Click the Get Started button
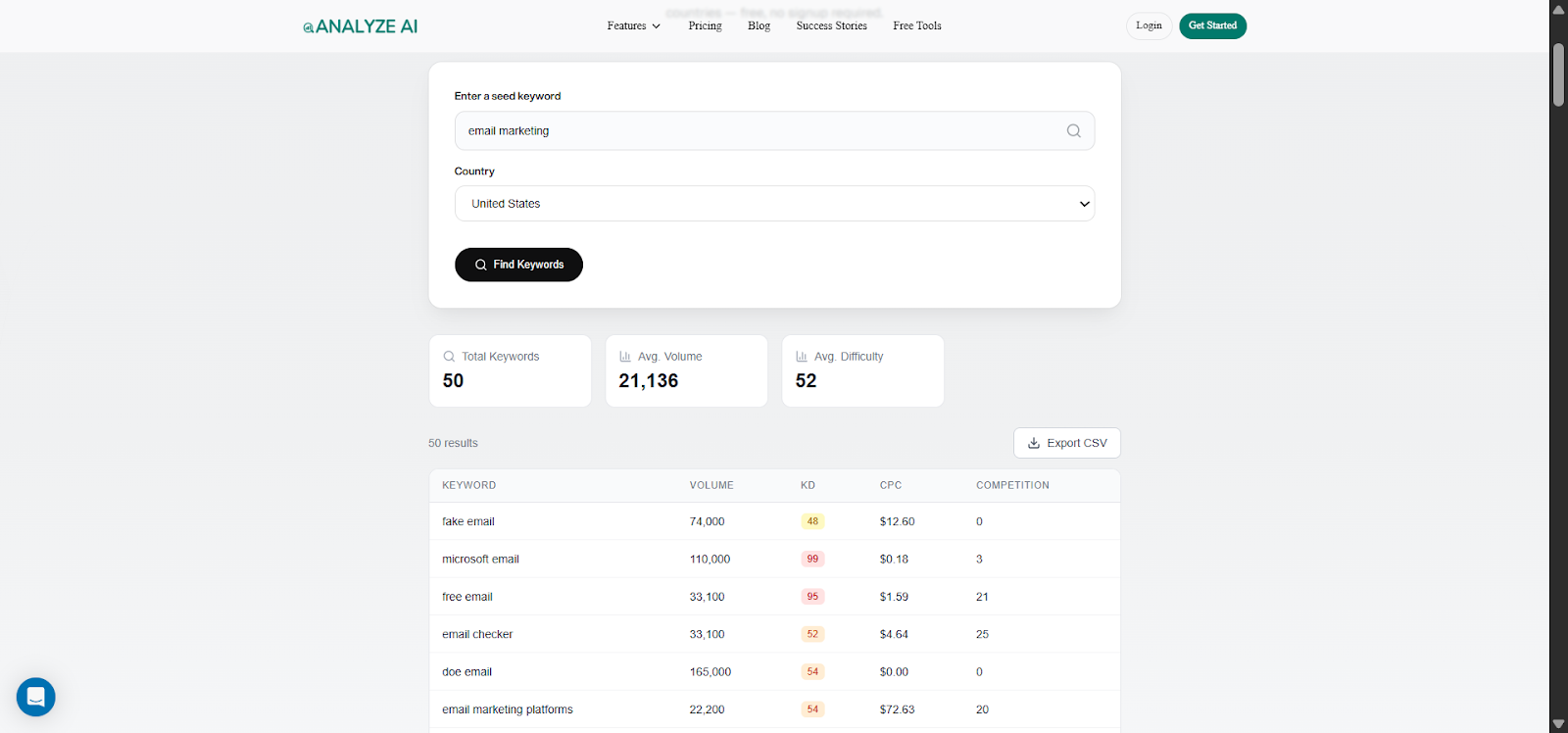1568x733 pixels. (x=1212, y=25)
